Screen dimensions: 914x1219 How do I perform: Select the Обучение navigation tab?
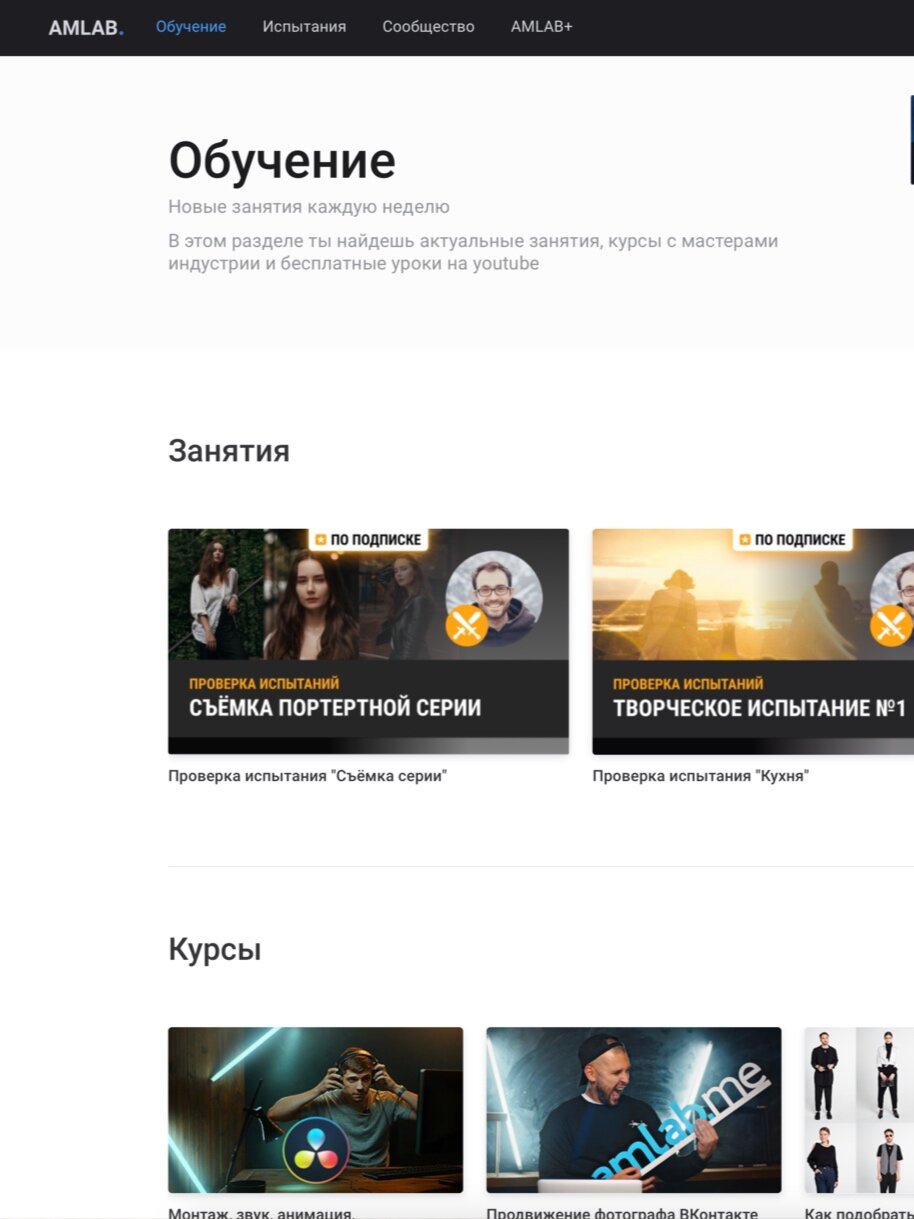pyautogui.click(x=191, y=27)
